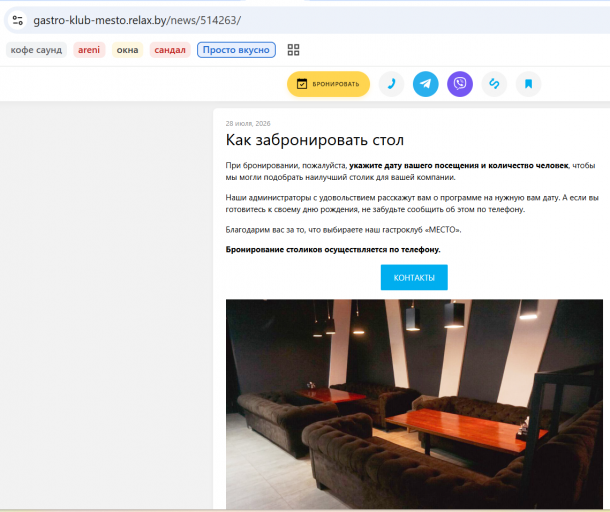Image resolution: width=610 pixels, height=512 pixels.
Task: Click the date 28 июля, 2026
Action: point(248,123)
